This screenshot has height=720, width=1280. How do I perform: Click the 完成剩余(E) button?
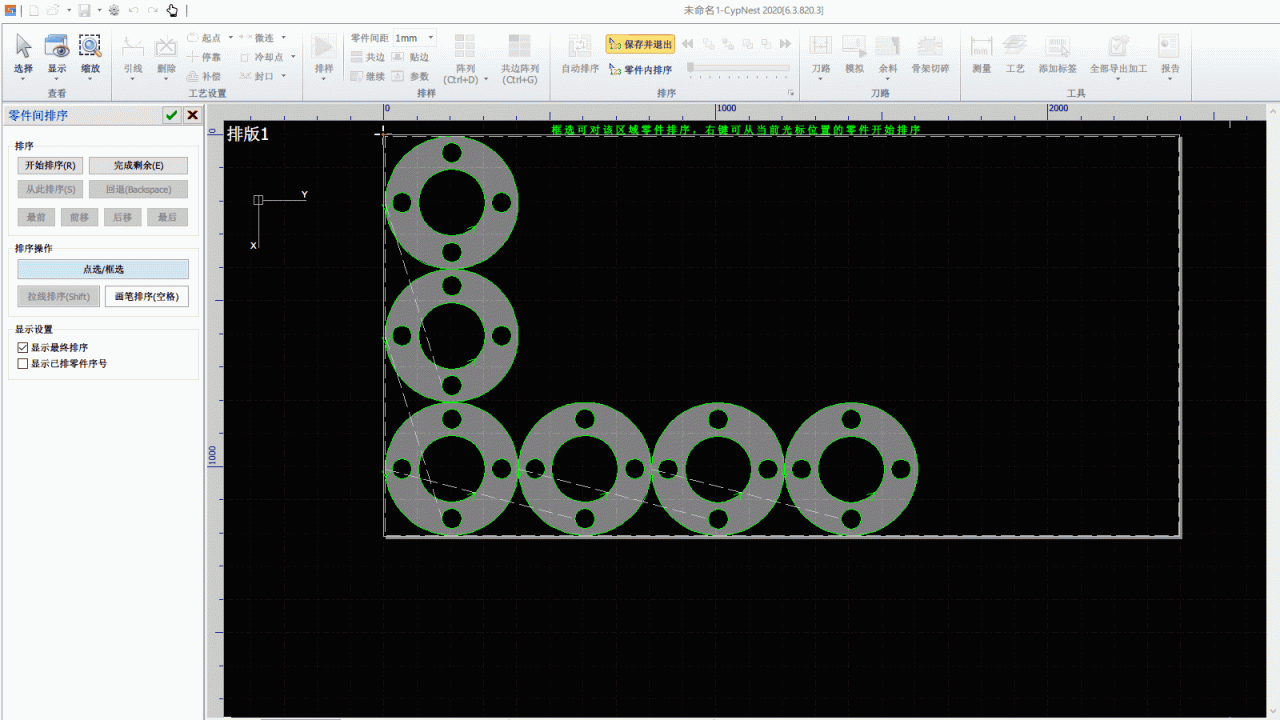pos(138,165)
